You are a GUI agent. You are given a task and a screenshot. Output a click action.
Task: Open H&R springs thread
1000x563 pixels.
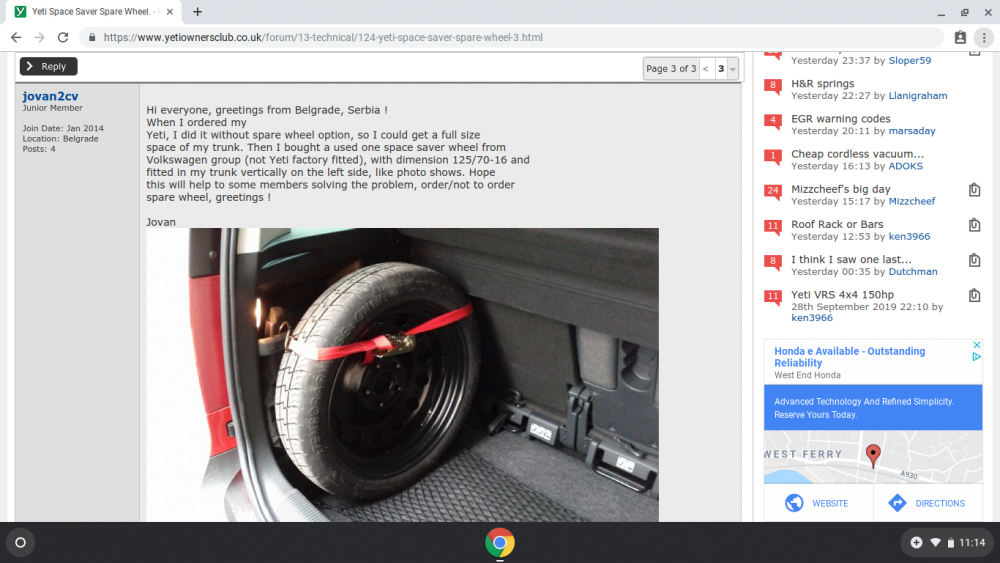(x=823, y=84)
